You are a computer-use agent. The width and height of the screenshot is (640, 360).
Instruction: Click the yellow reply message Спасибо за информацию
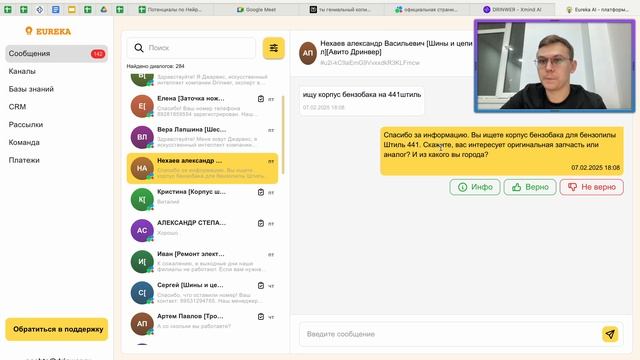[502, 151]
